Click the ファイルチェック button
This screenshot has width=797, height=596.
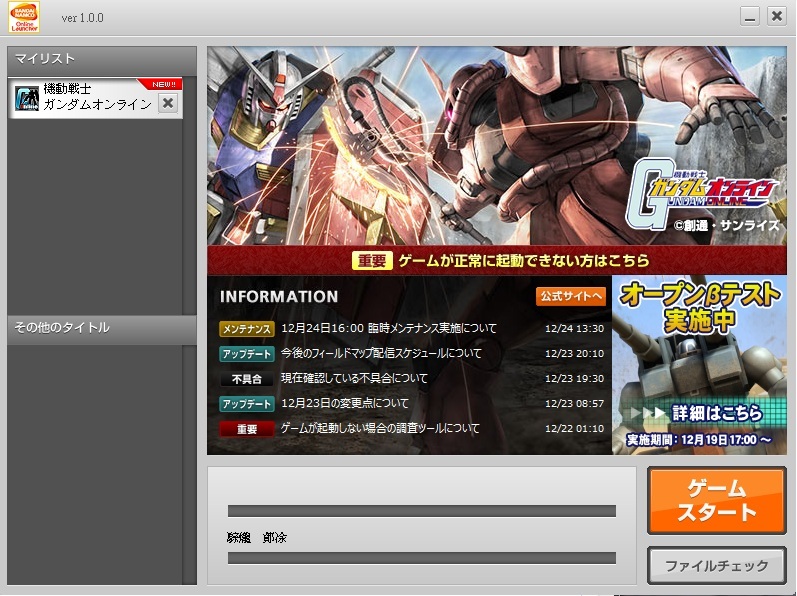click(717, 566)
